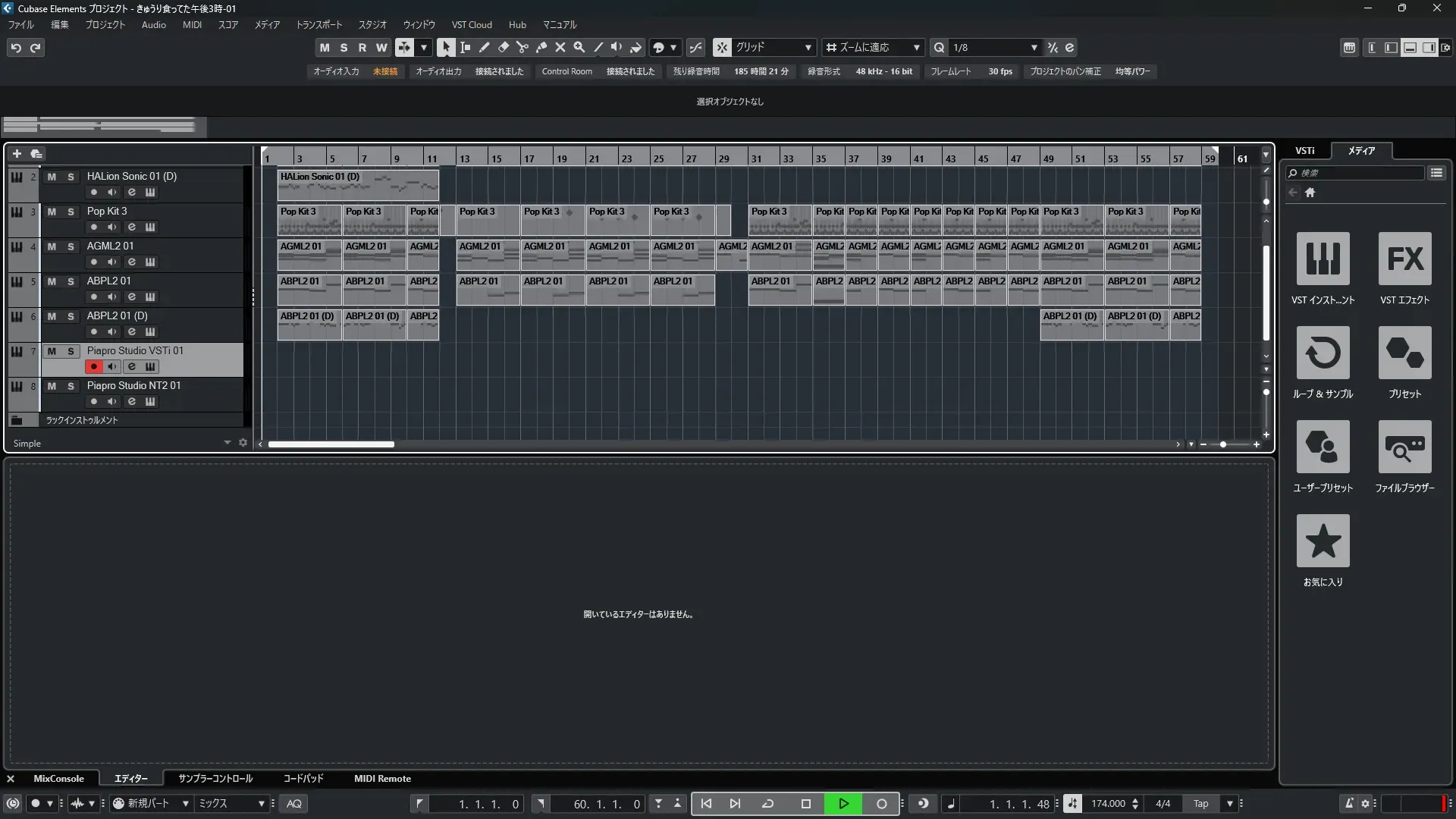Open the Transport menu
The width and height of the screenshot is (1456, 819).
click(318, 25)
